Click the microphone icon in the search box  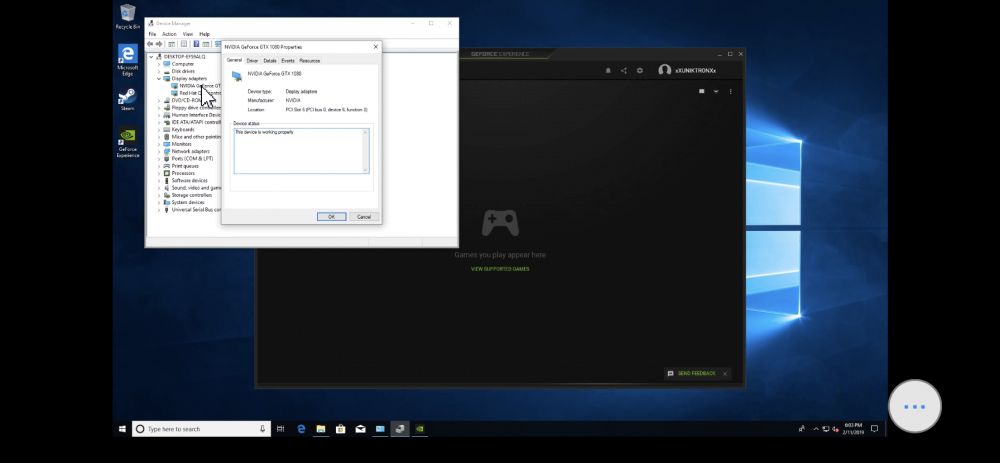pyautogui.click(x=262, y=429)
